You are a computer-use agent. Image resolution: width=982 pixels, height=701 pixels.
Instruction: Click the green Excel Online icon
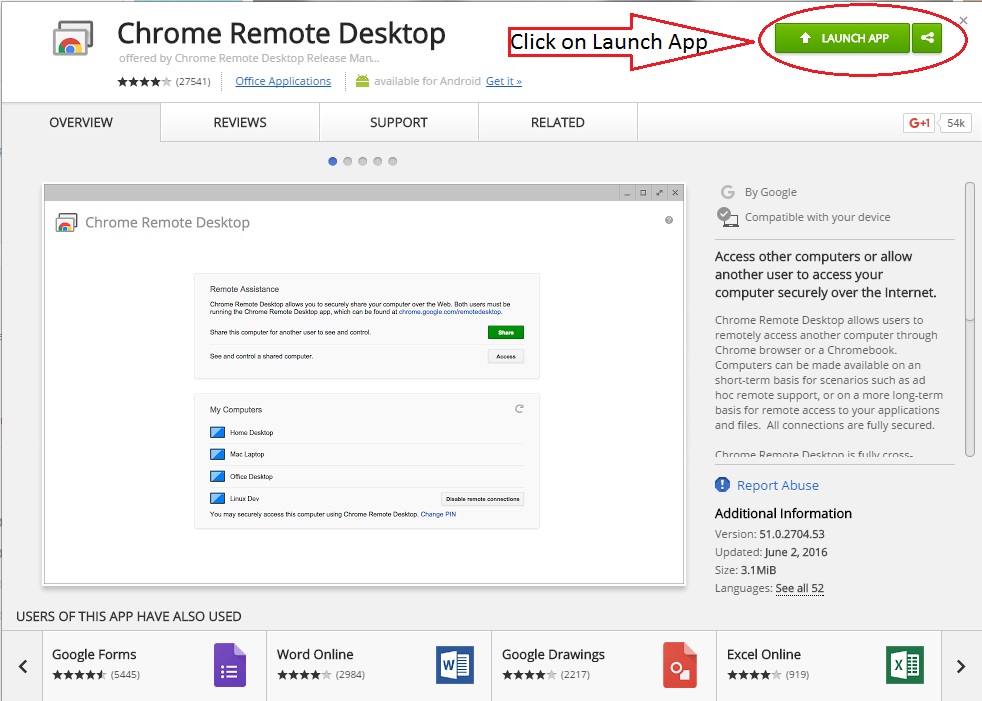pyautogui.click(x=905, y=665)
